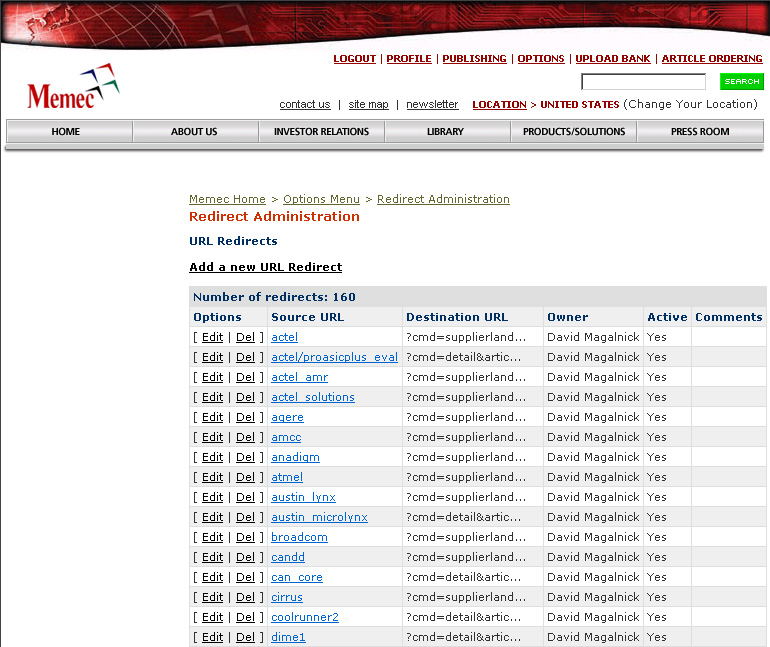Open the anadigm source link

(295, 457)
